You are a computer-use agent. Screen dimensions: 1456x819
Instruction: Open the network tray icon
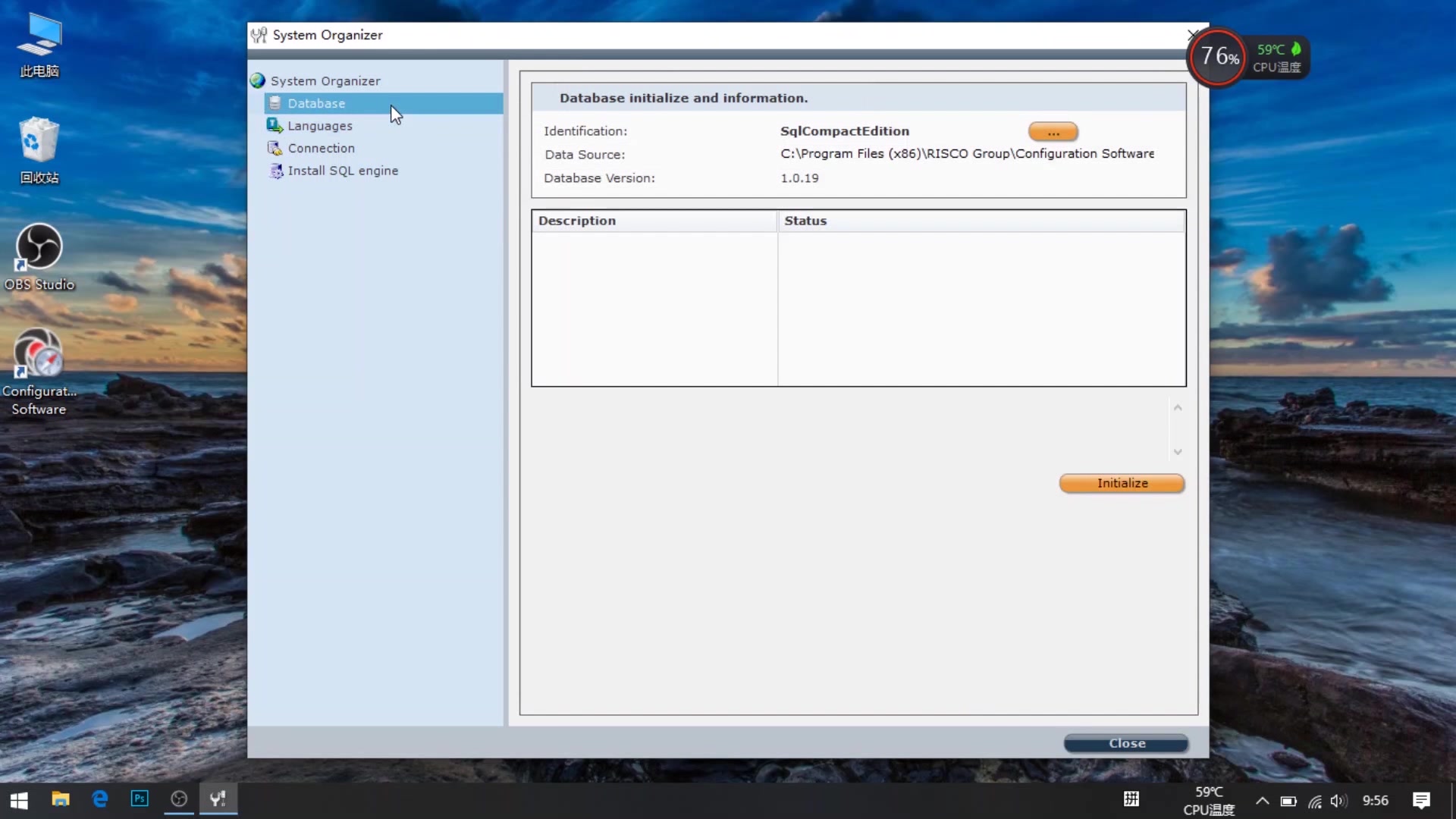[x=1315, y=801]
